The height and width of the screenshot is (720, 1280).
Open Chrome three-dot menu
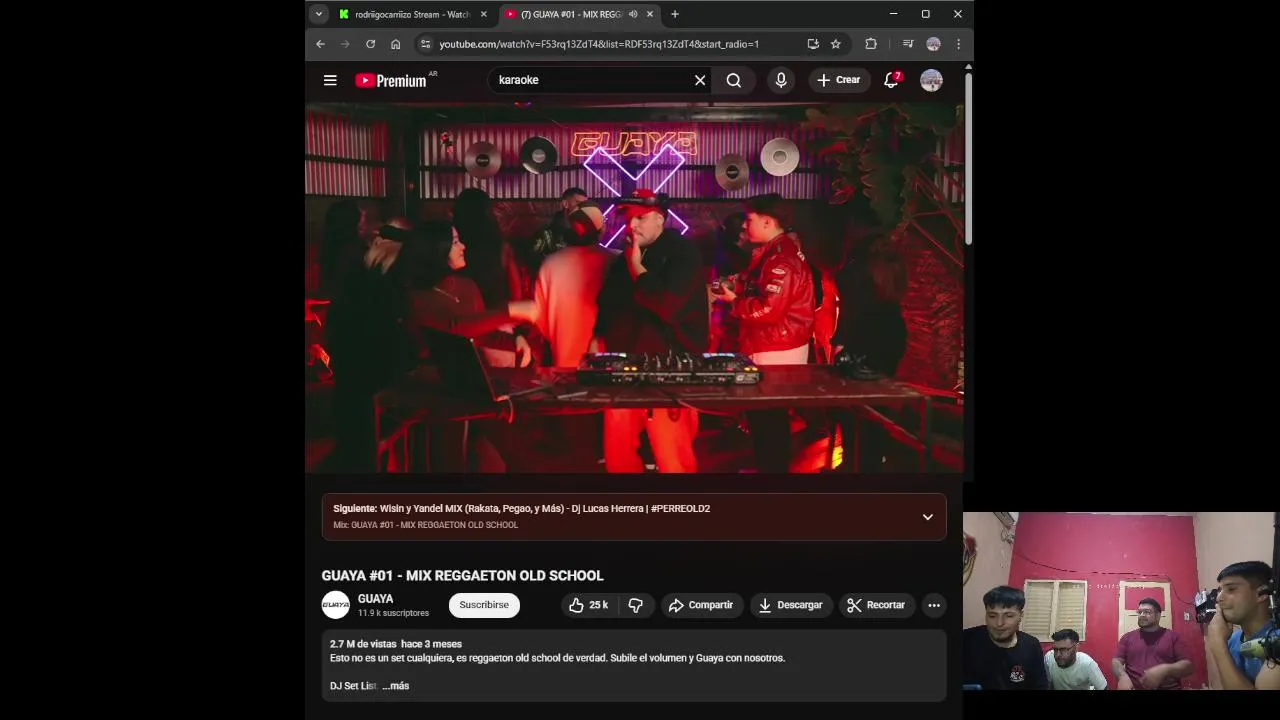[x=958, y=44]
